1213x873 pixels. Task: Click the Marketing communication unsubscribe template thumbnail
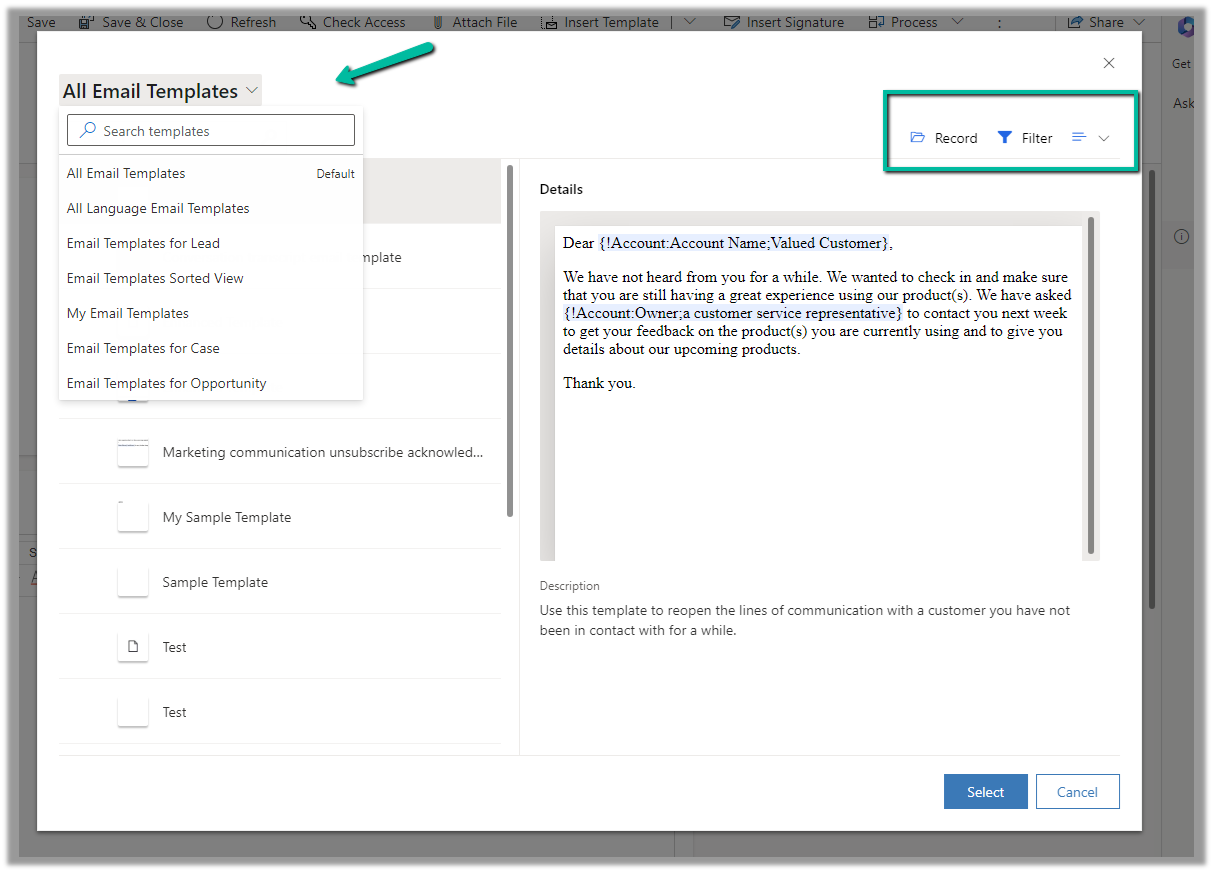[x=133, y=452]
